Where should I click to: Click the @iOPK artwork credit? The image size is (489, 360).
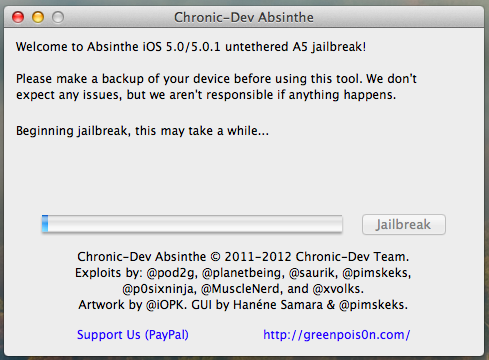pyautogui.click(x=166, y=305)
